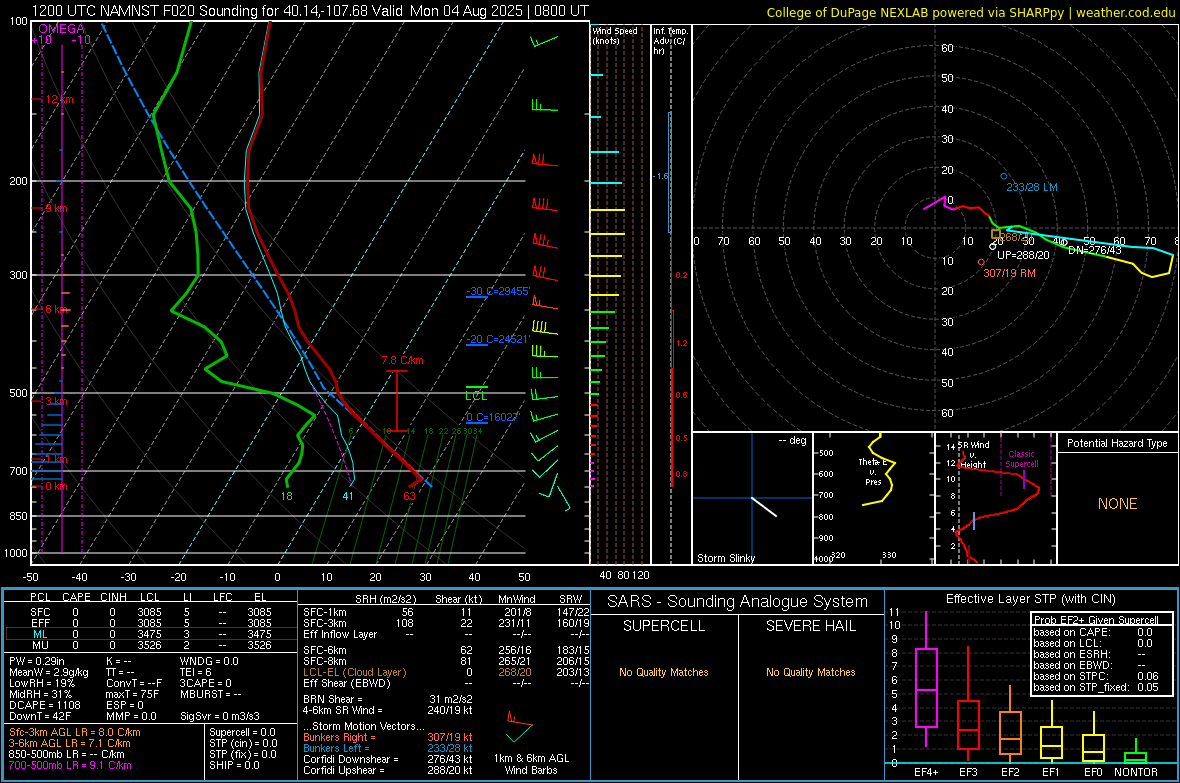Click the '0 C=16027' freezing level label
Image resolution: width=1180 pixels, height=783 pixels.
[x=493, y=417]
